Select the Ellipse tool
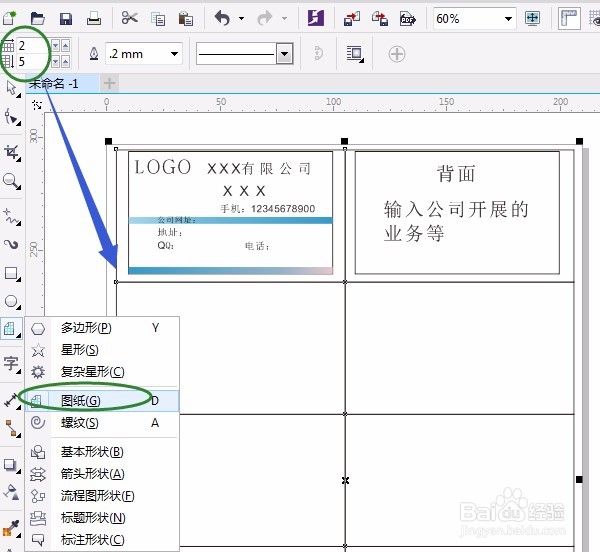Viewport: 600px width, 552px height. pos(11,301)
